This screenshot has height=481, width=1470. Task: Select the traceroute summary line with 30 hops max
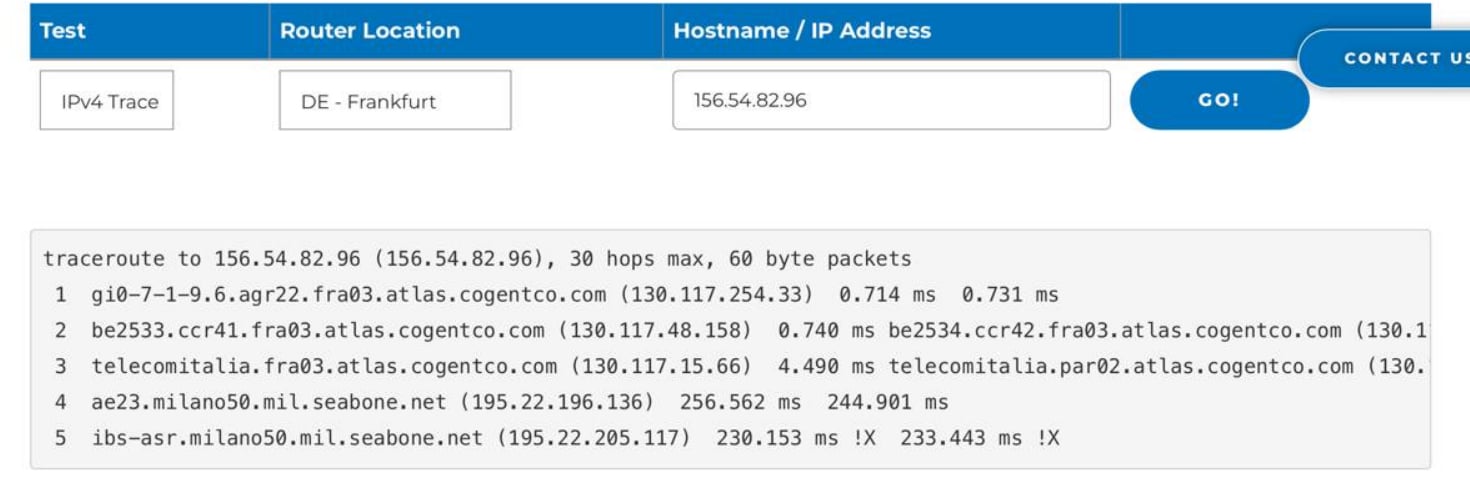pyautogui.click(x=477, y=259)
